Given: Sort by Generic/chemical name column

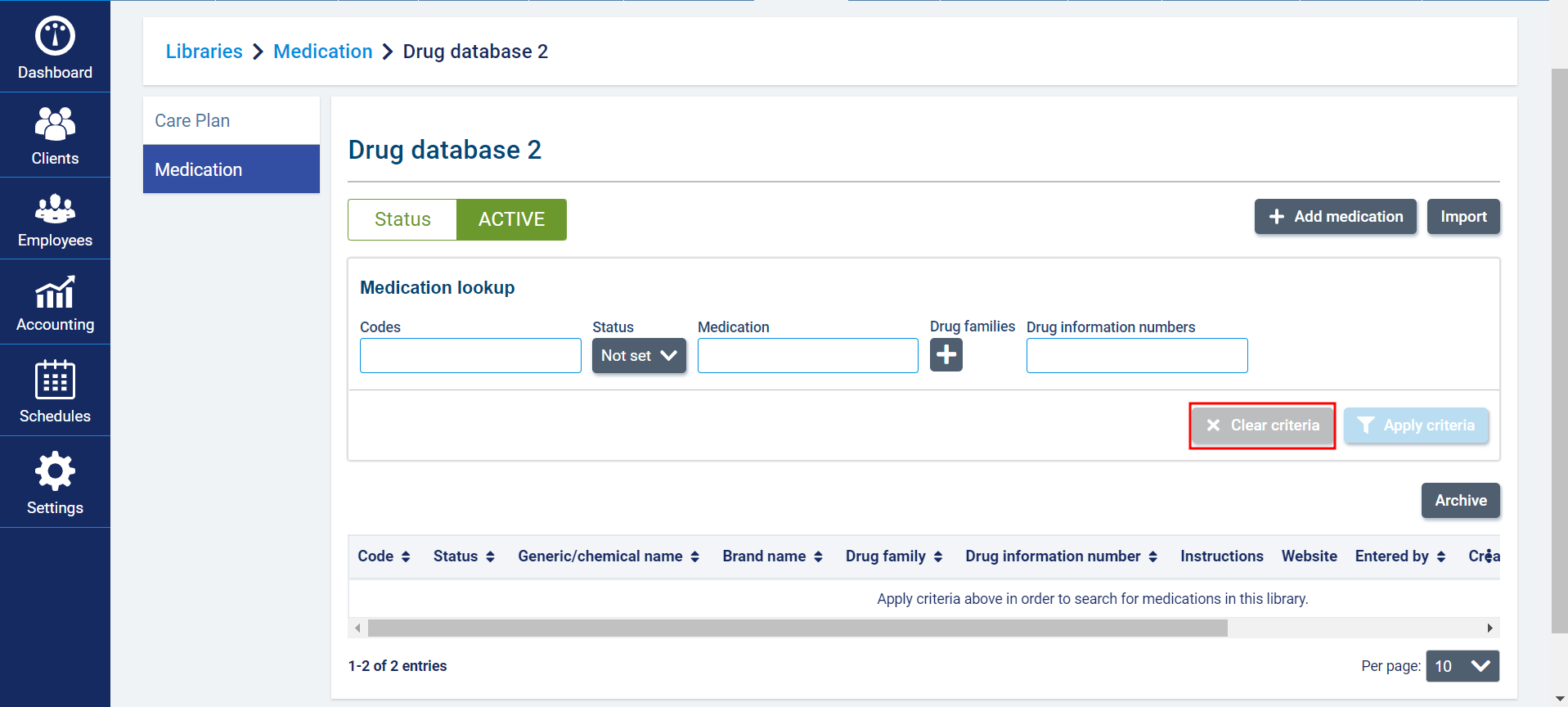Looking at the screenshot, I should click(694, 556).
